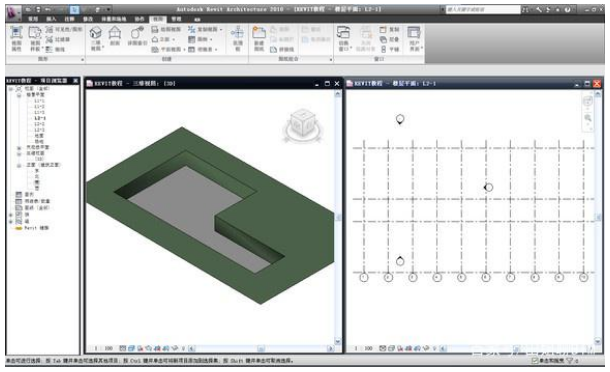Expand the Groups node in browser
The height and width of the screenshot is (372, 610).
[x=11, y=221]
